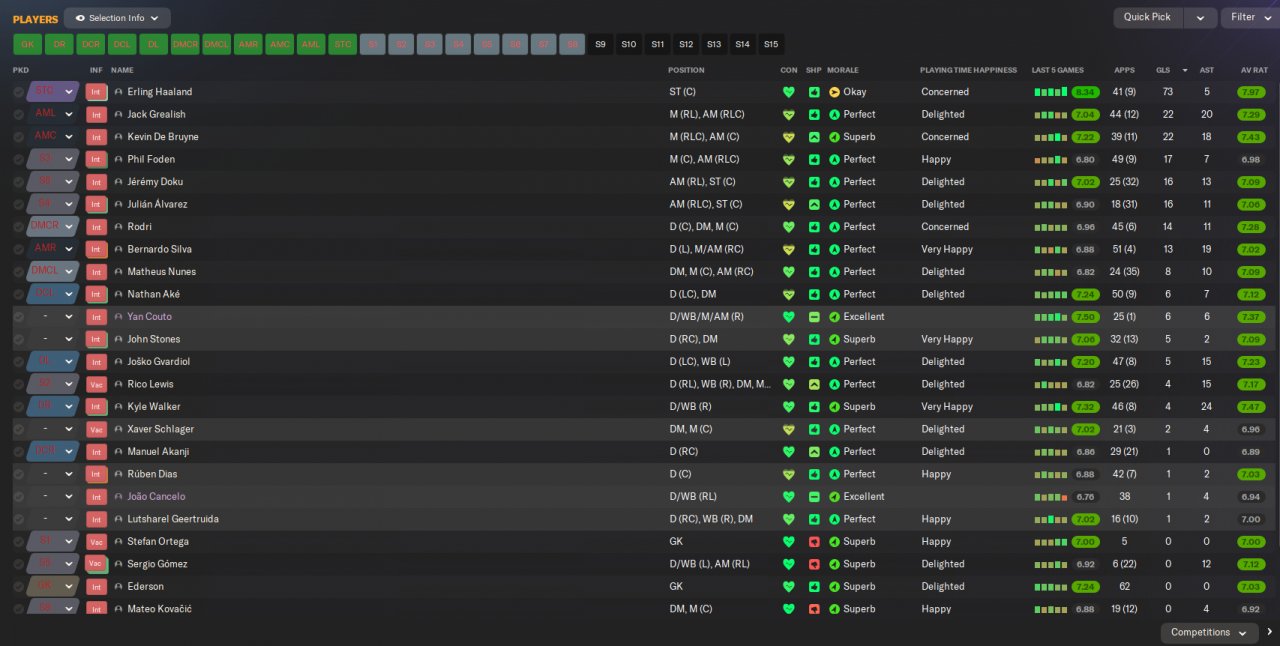This screenshot has height=646, width=1280.
Task: Open the Competitions dropdown
Action: (x=1209, y=632)
